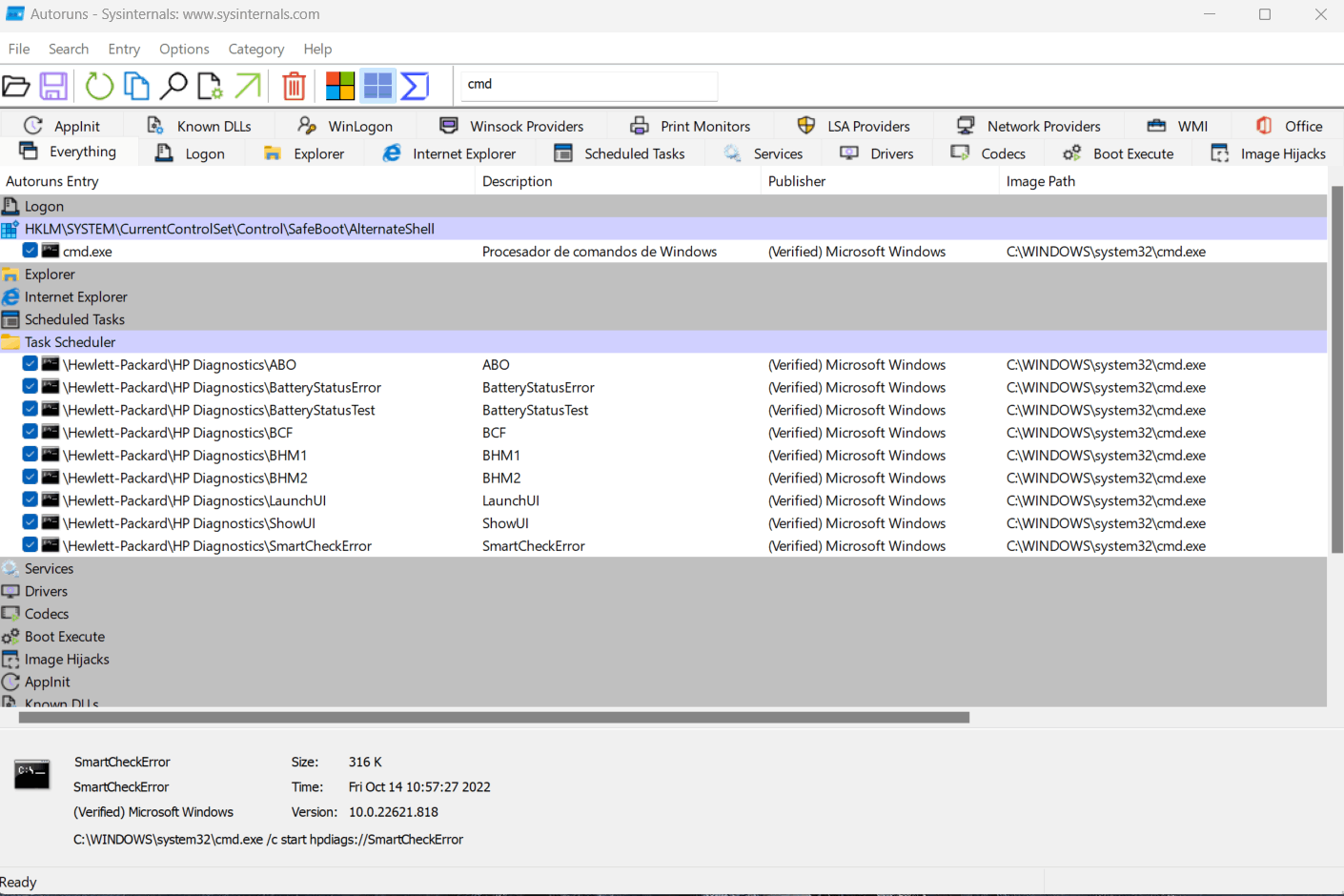The width and height of the screenshot is (1344, 896).
Task: Click the vertical scrollbar thumb
Action: pyautogui.click(x=1336, y=369)
